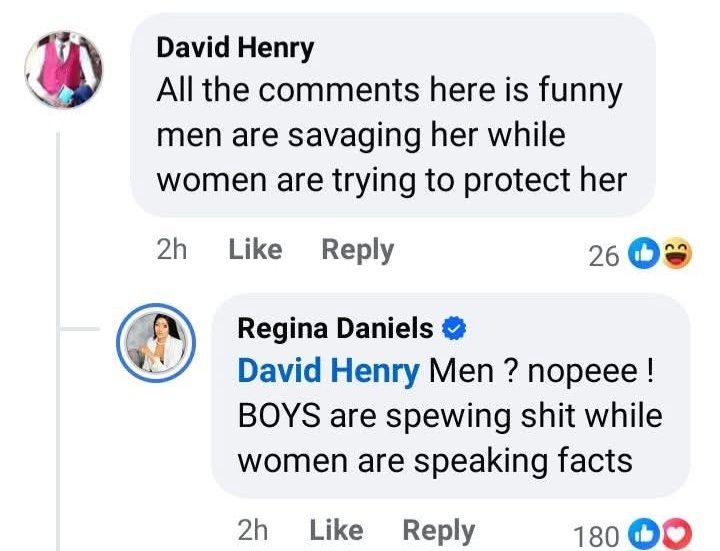Click the blue thumbs-up reaction icon beside 180
This screenshot has width=720, height=551.
tap(643, 536)
